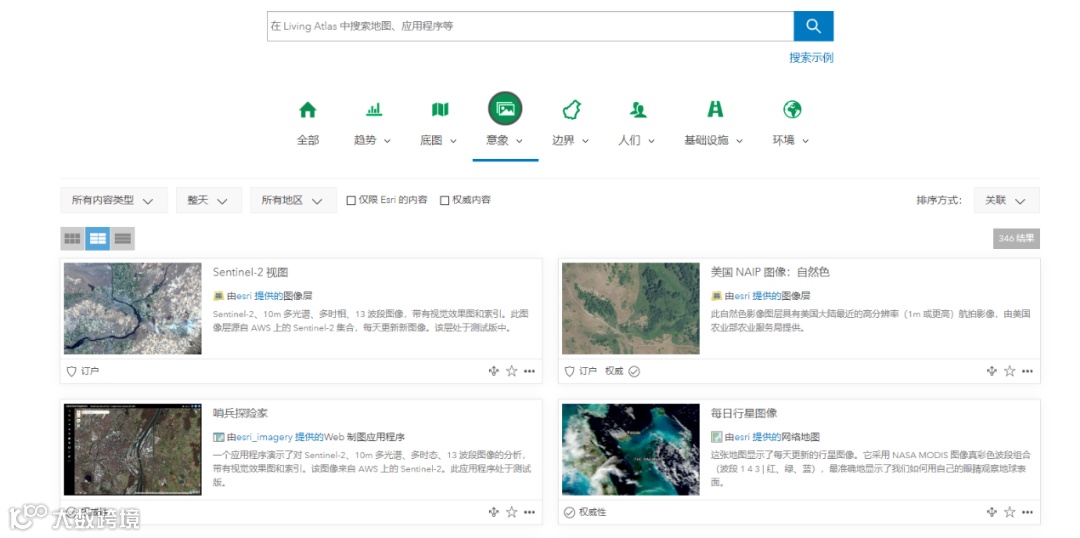Open 所有地区 region dropdown
Image resolution: width=1080 pixels, height=538 pixels.
click(x=293, y=200)
